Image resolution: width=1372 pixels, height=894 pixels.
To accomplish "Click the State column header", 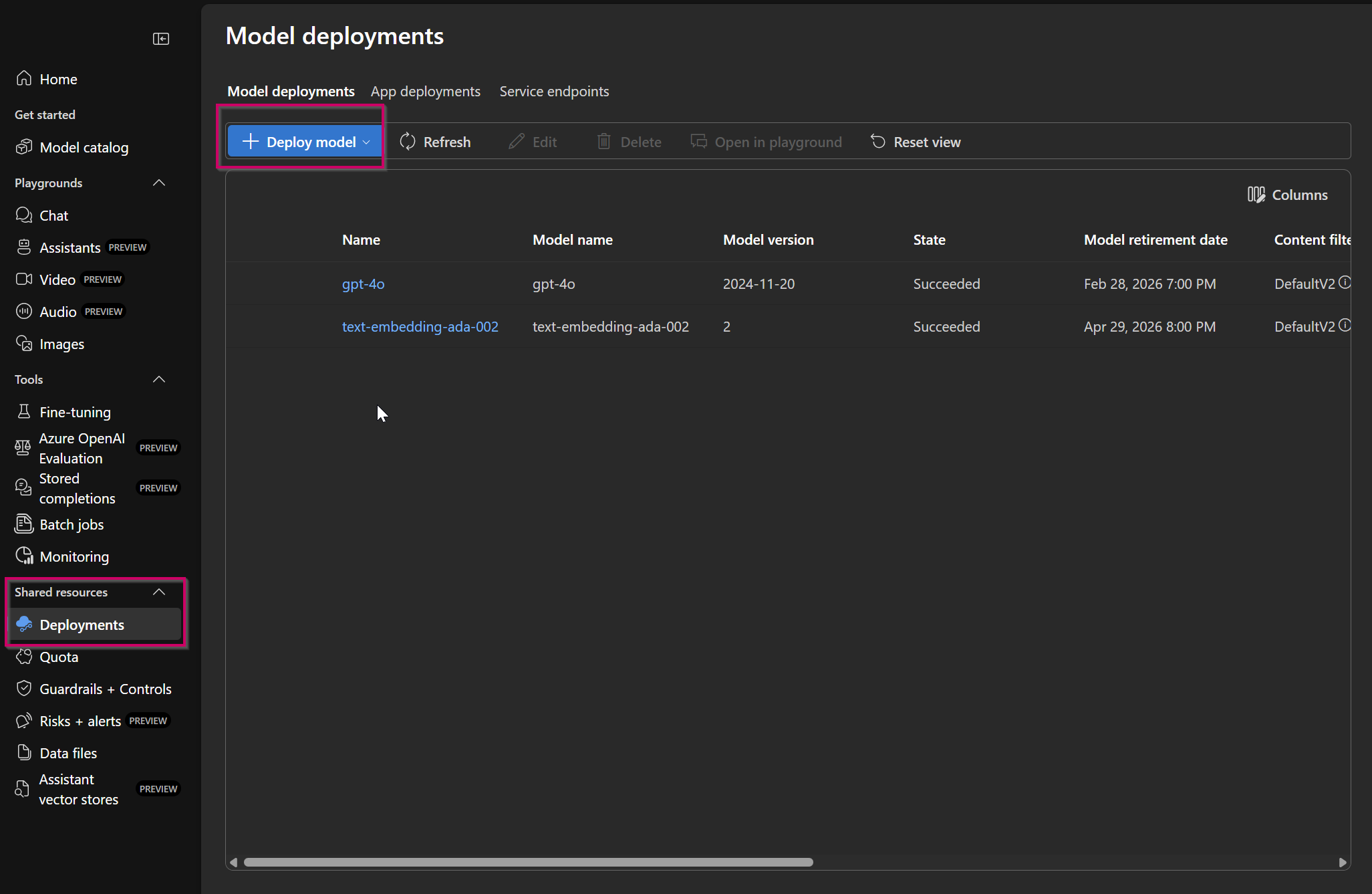I will click(x=929, y=239).
